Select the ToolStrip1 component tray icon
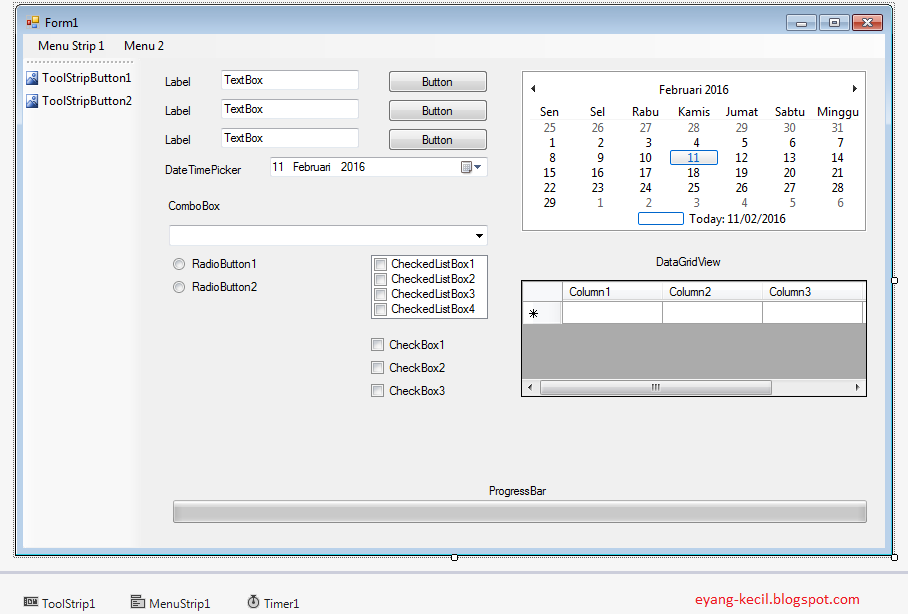Image resolution: width=908 pixels, height=614 pixels. click(x=32, y=602)
